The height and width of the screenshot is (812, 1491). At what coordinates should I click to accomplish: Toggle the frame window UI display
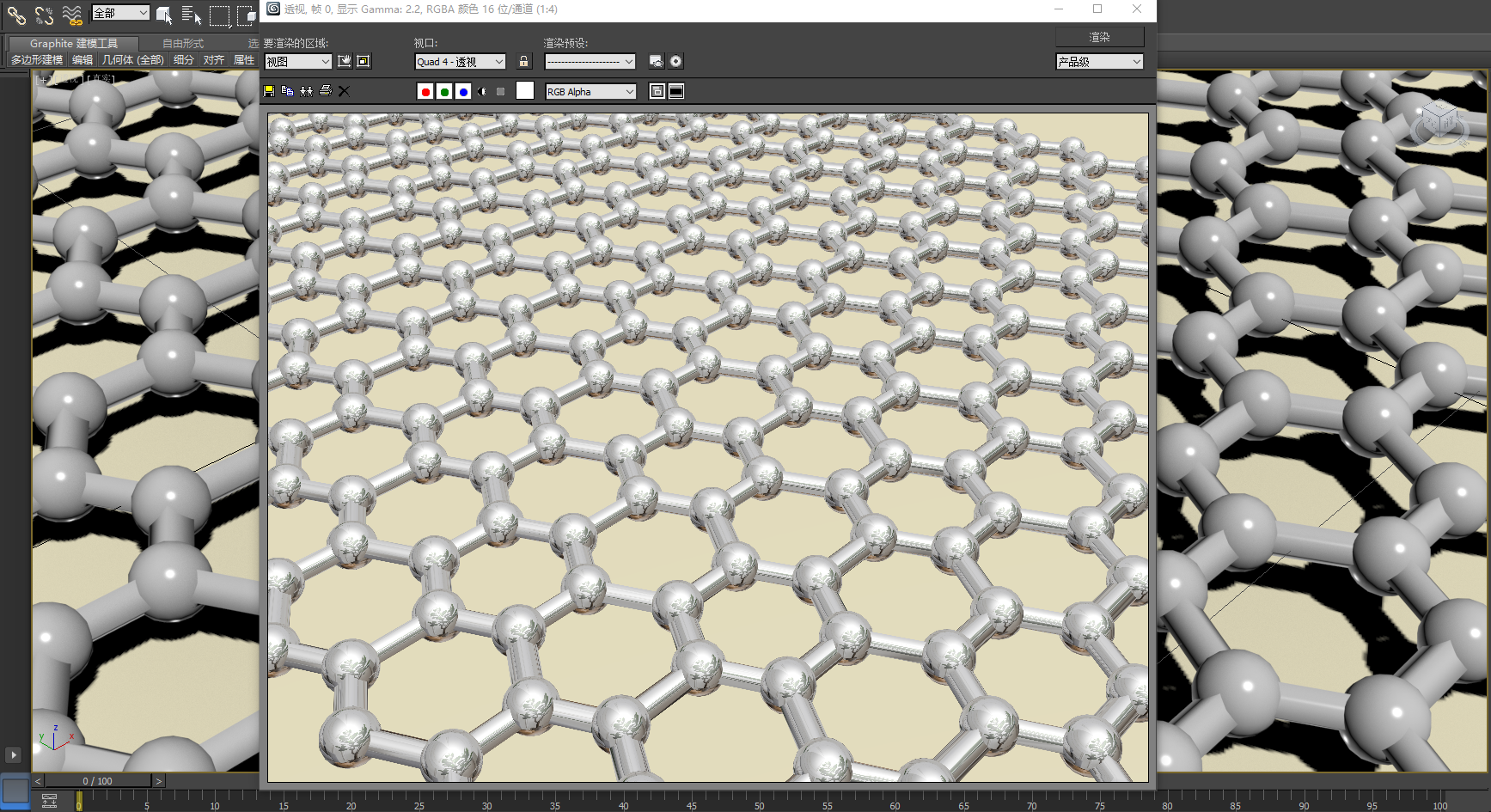click(676, 92)
